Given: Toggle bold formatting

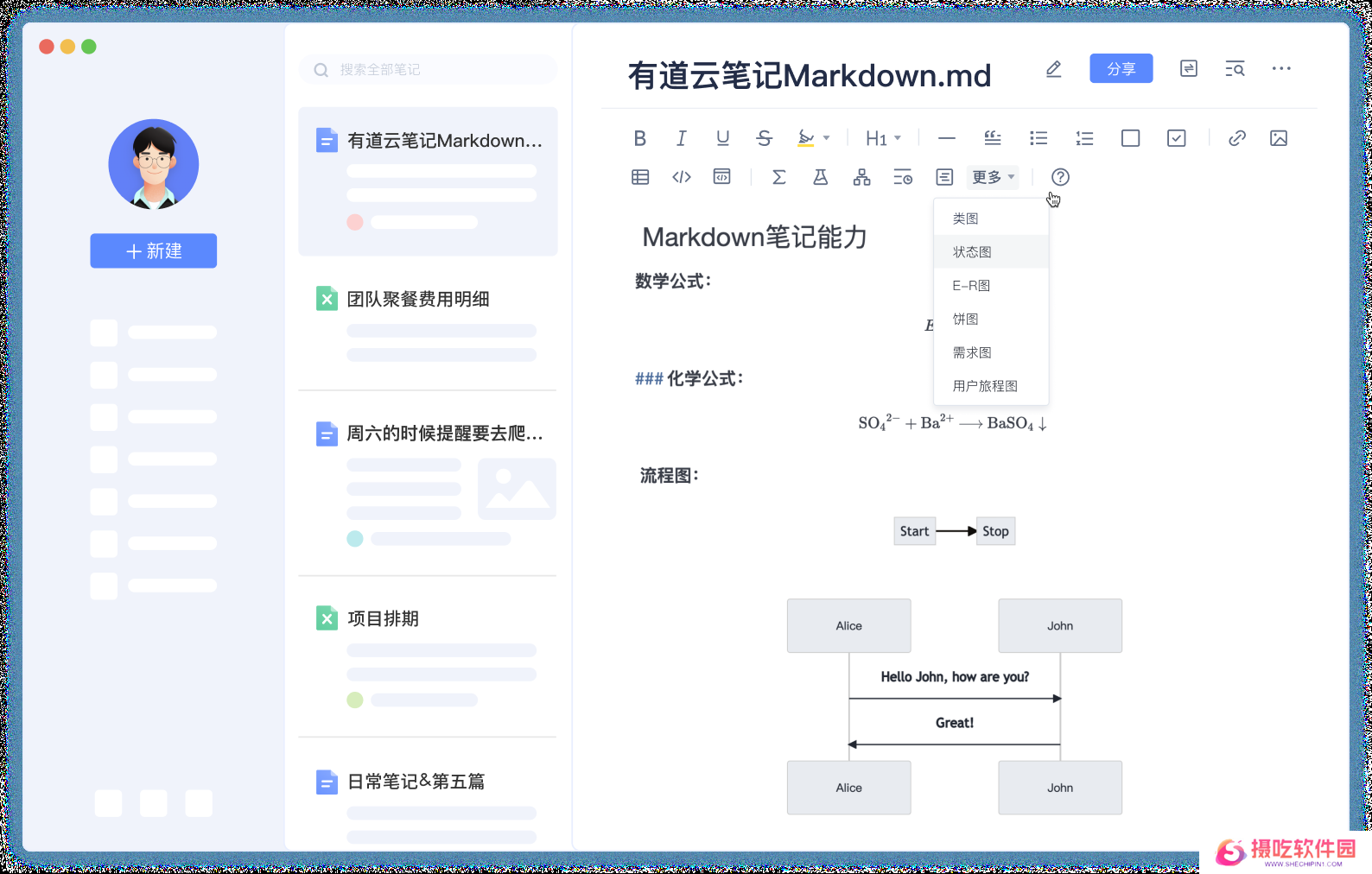Looking at the screenshot, I should click(x=639, y=138).
